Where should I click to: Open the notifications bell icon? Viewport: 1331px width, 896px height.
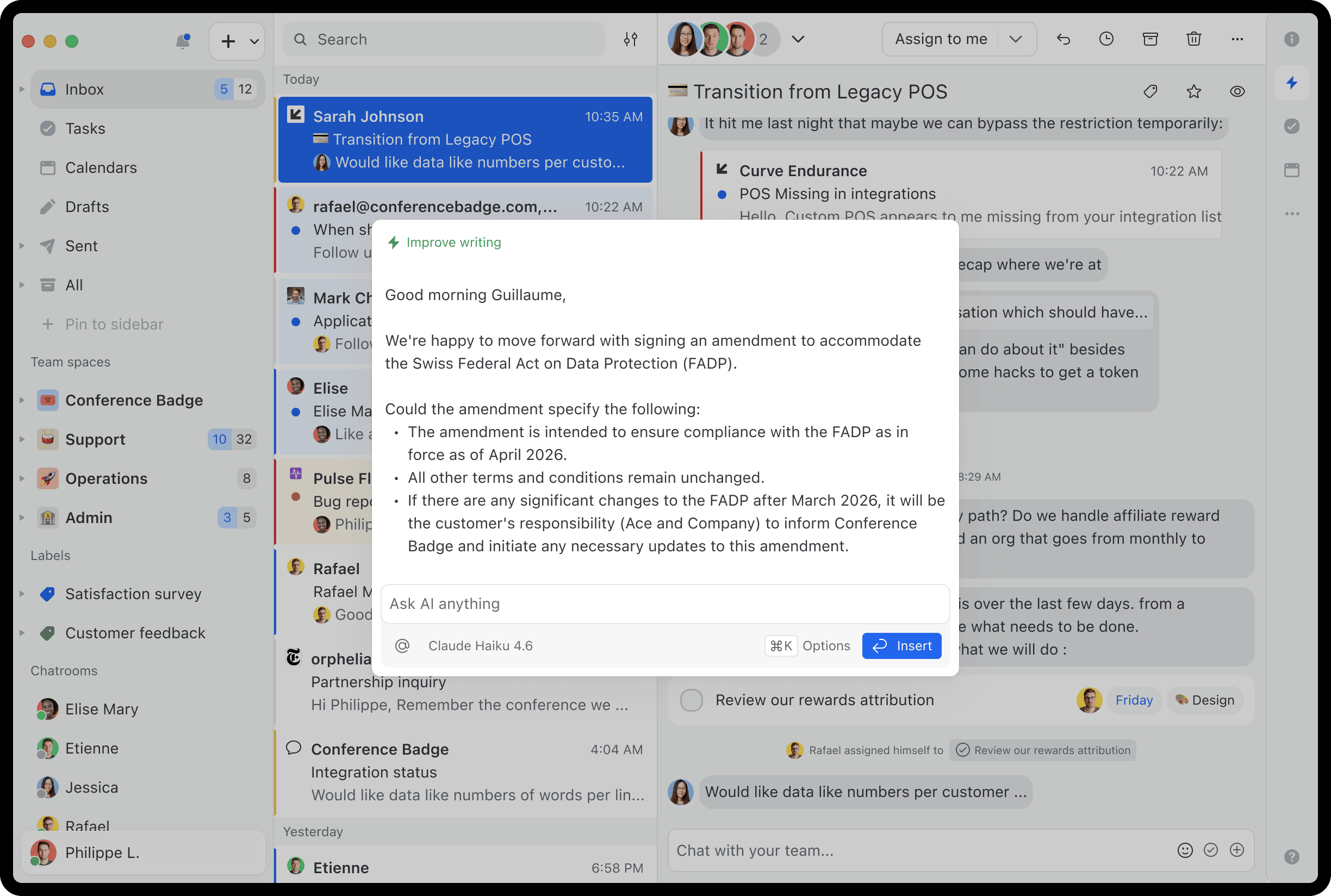click(x=182, y=41)
